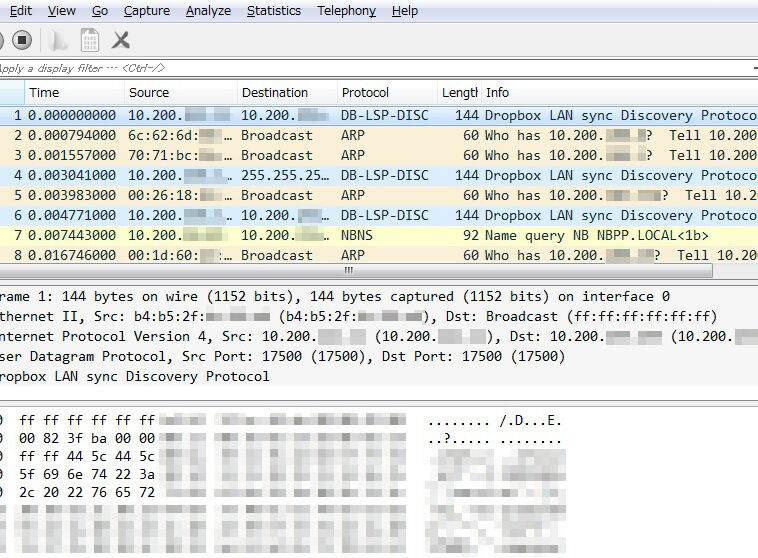
Task: Sort by the Time column header
Action: [74, 92]
